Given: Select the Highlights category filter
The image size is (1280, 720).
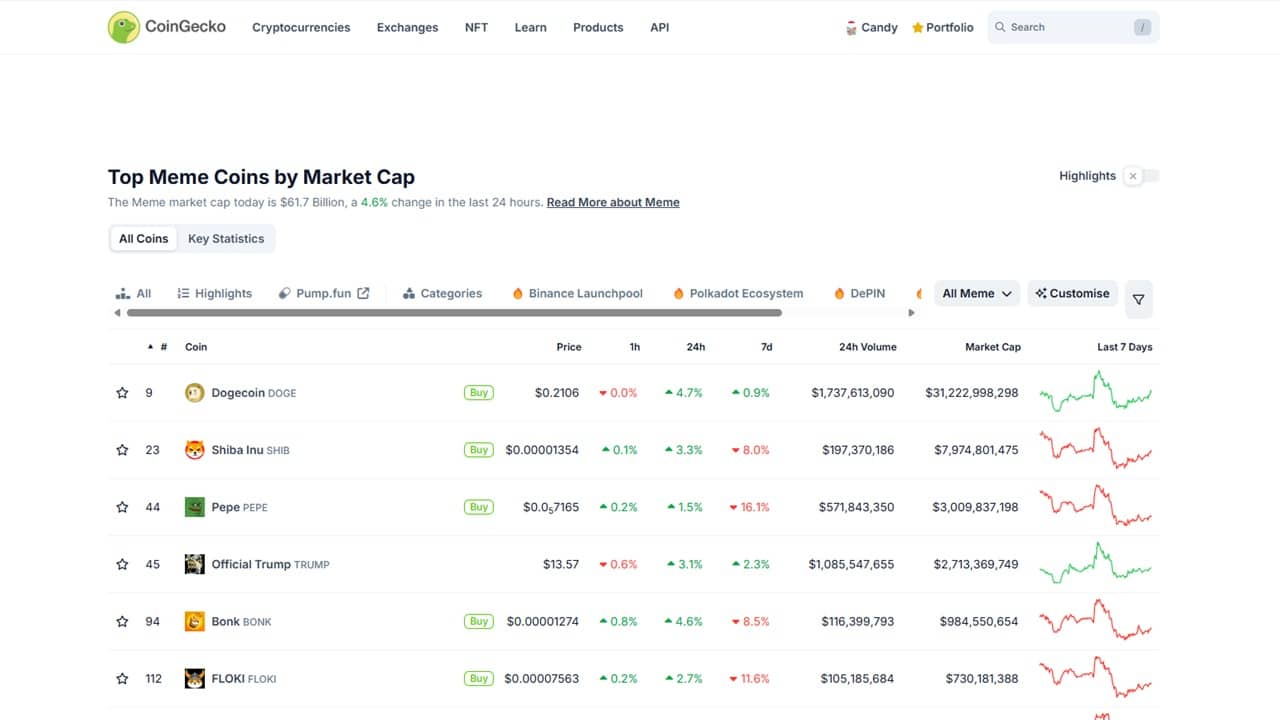Looking at the screenshot, I should 214,293.
